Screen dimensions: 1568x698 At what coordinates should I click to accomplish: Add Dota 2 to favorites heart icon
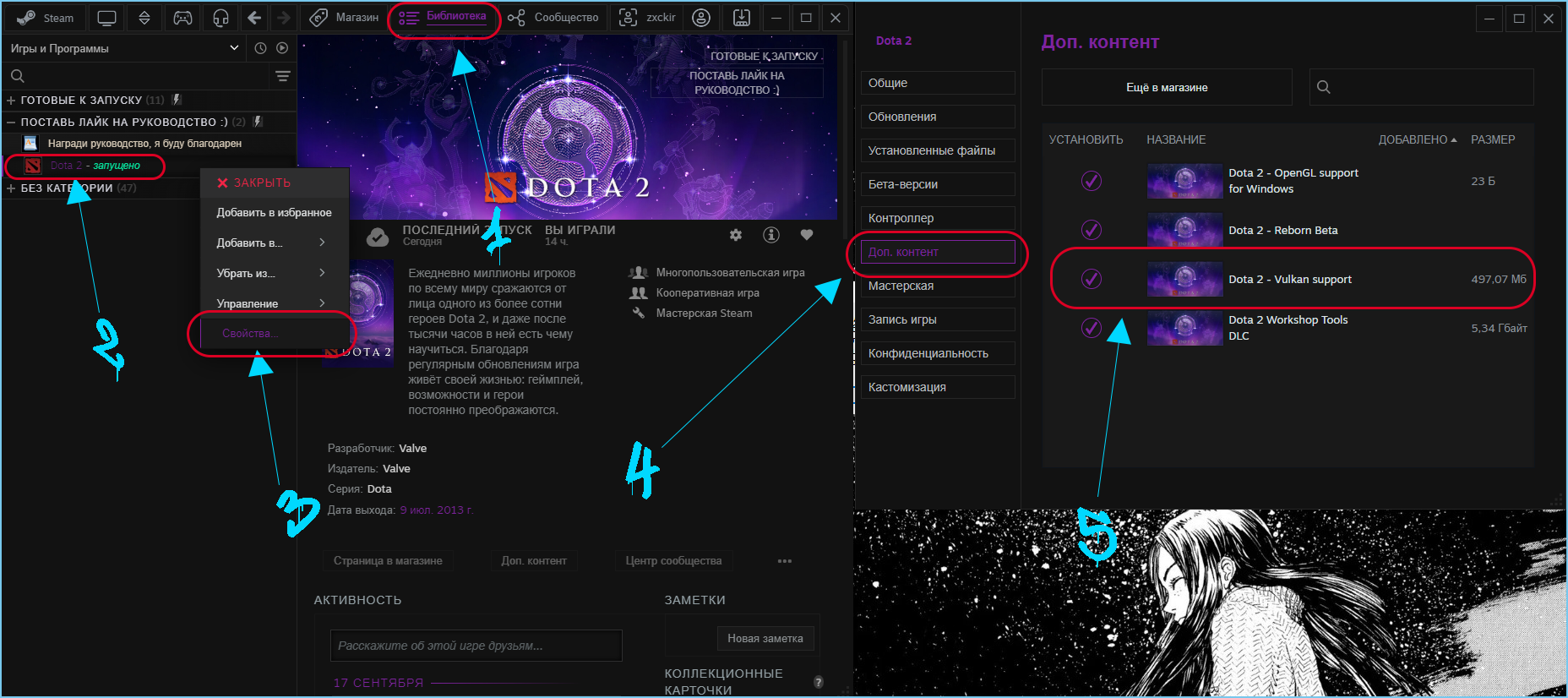pos(807,235)
